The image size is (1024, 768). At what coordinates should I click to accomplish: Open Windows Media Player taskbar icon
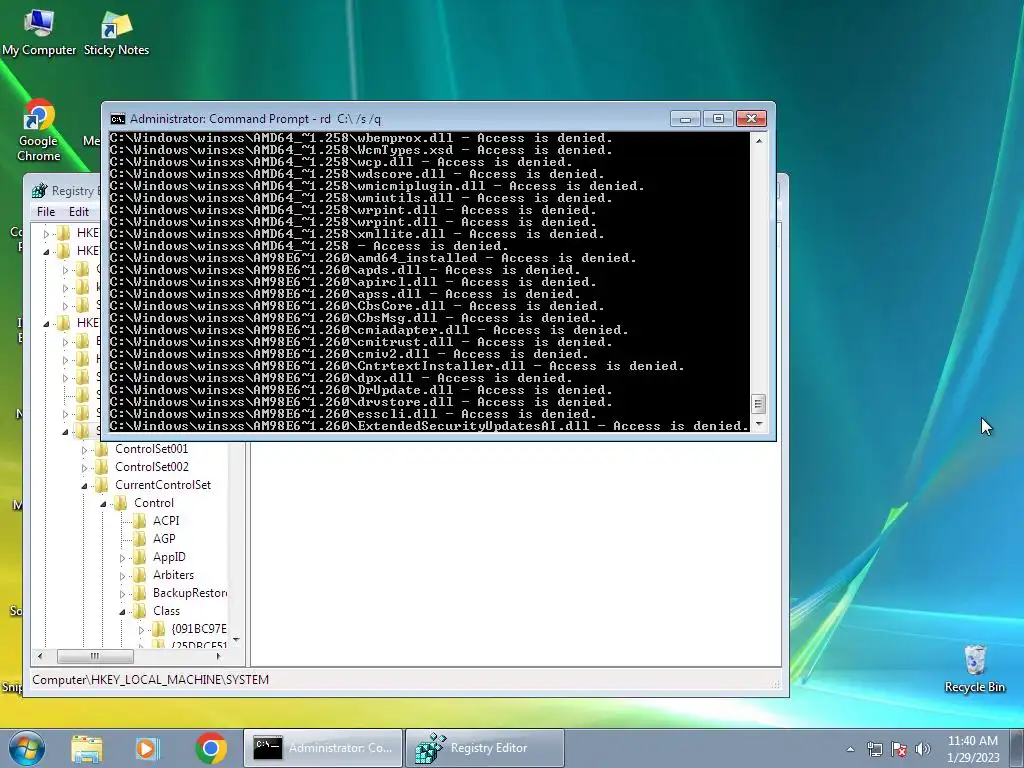tap(147, 748)
